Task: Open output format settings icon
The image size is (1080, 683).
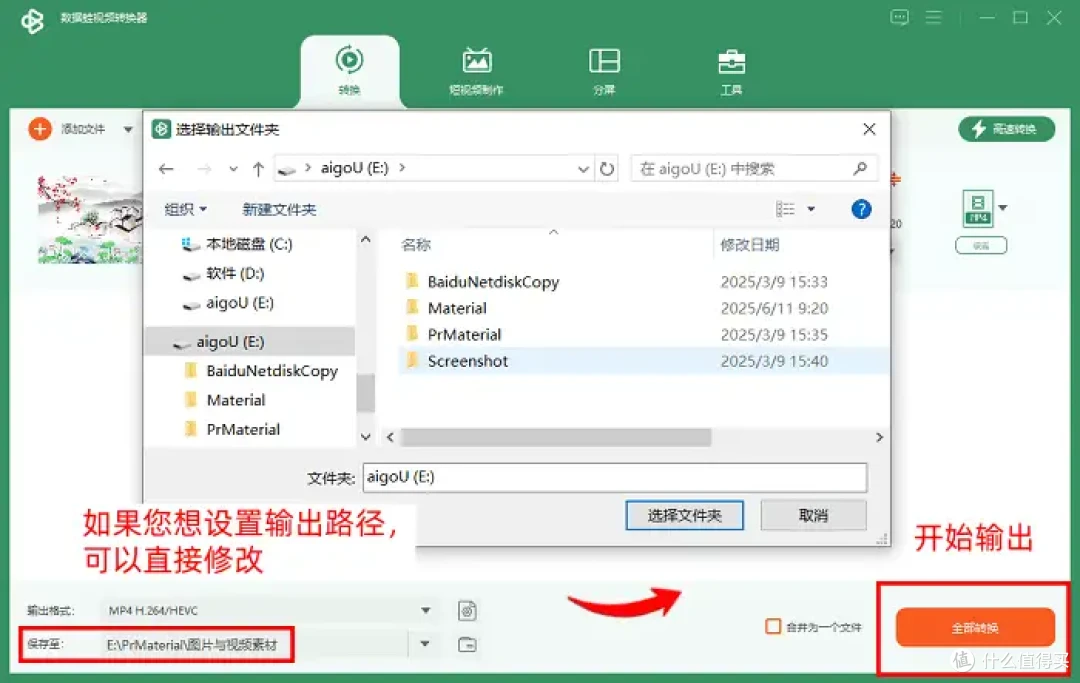Action: tap(467, 610)
